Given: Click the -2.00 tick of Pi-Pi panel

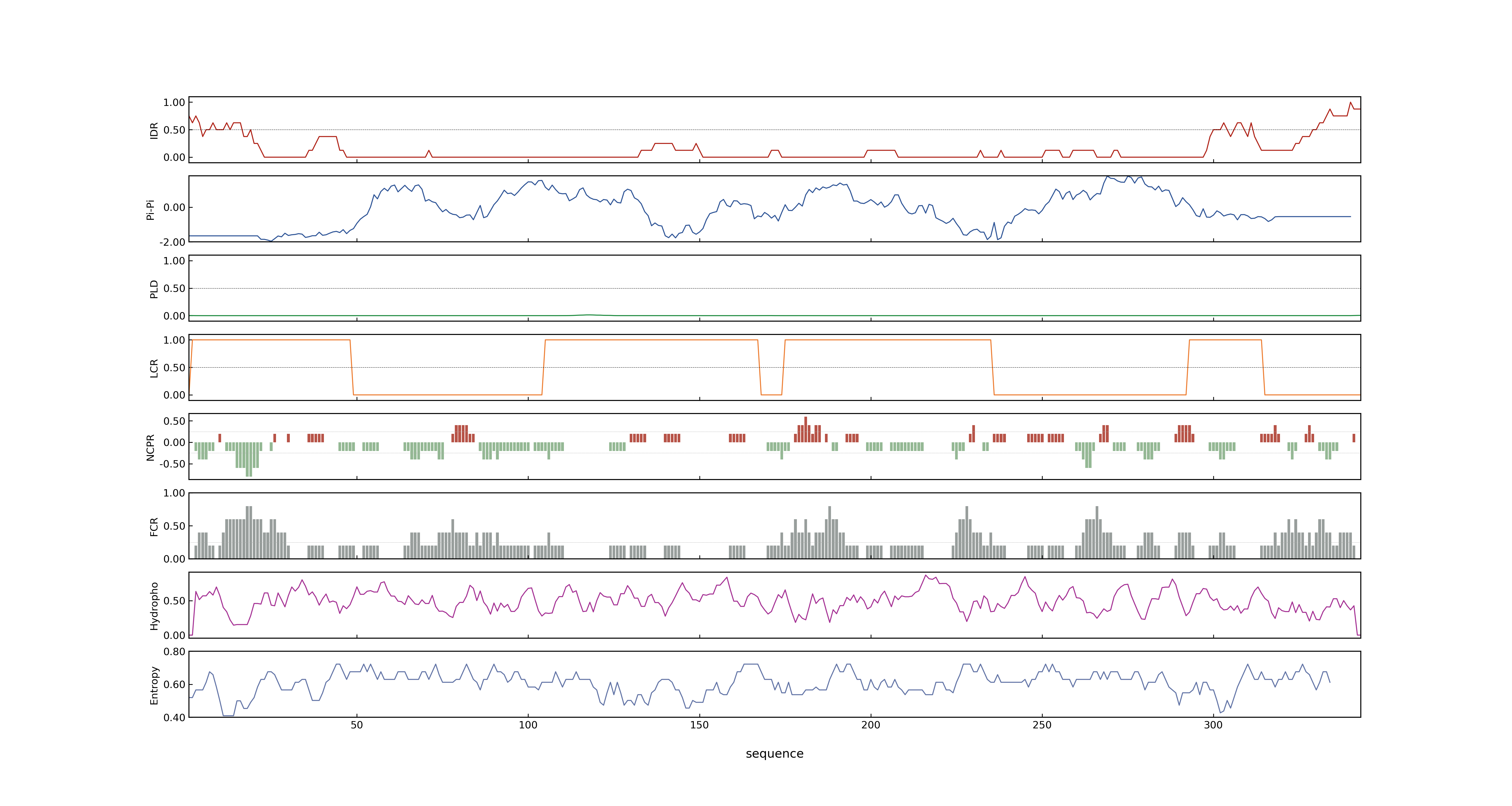Looking at the screenshot, I should [x=172, y=242].
